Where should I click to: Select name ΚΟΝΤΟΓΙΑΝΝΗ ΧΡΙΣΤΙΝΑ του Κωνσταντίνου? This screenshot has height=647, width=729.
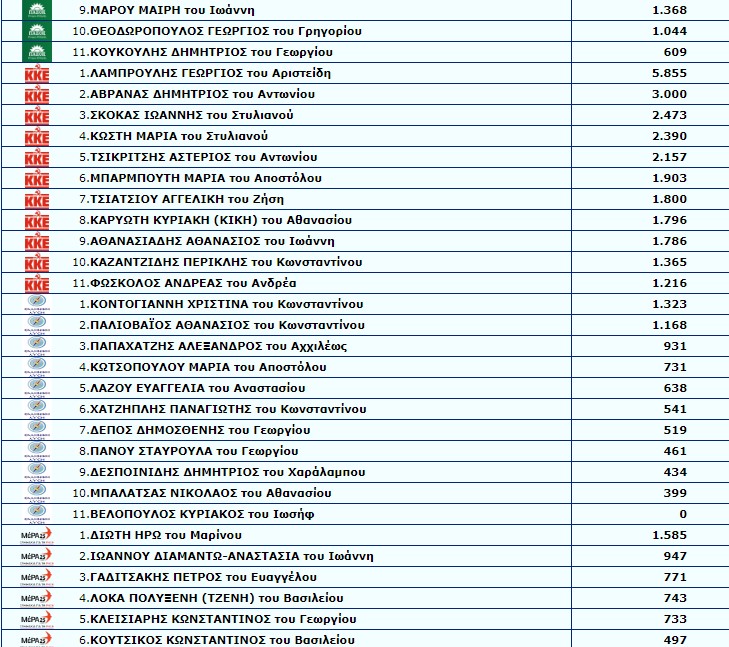coord(226,304)
